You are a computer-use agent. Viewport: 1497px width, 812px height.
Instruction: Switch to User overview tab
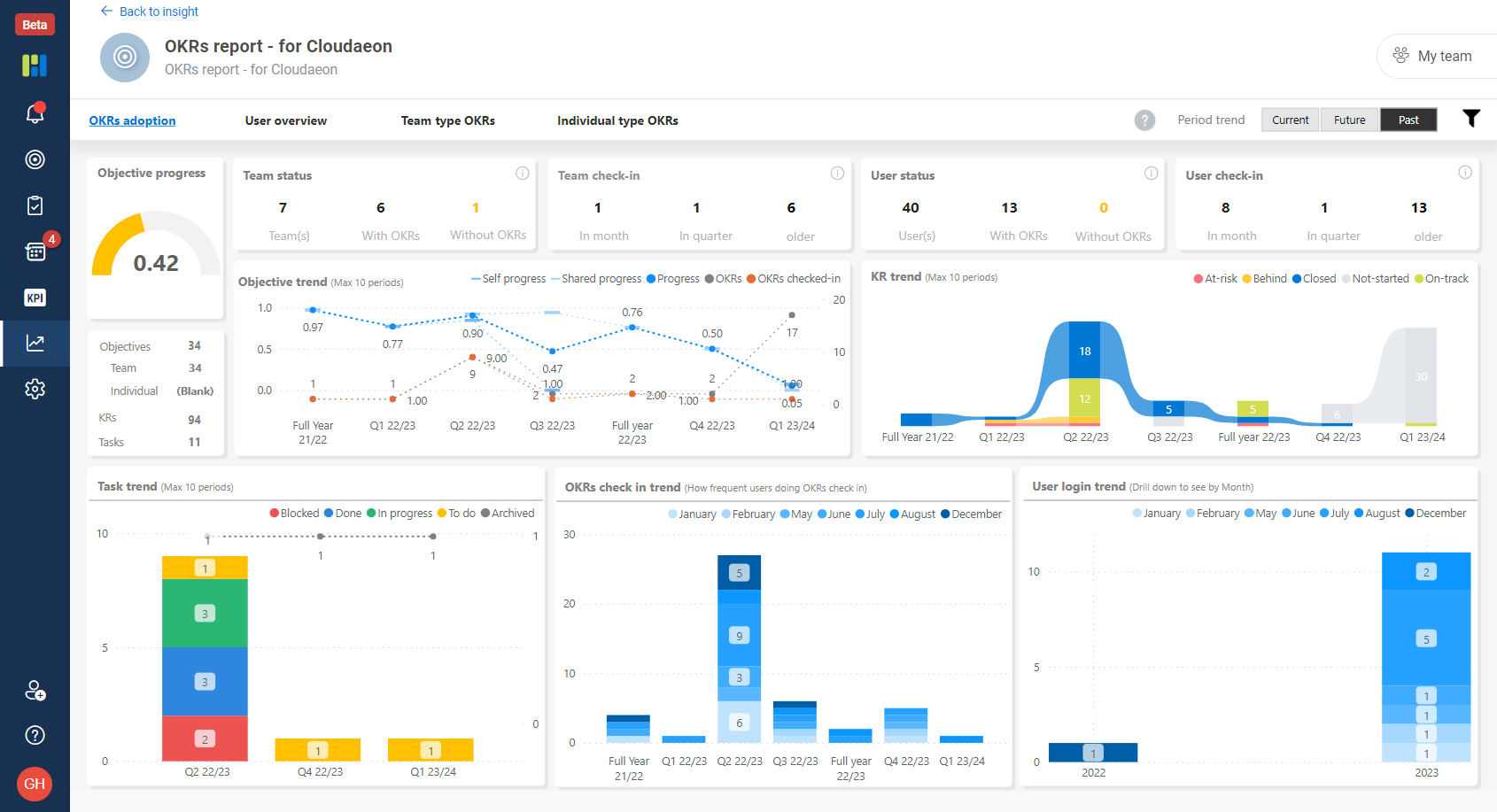click(x=286, y=120)
